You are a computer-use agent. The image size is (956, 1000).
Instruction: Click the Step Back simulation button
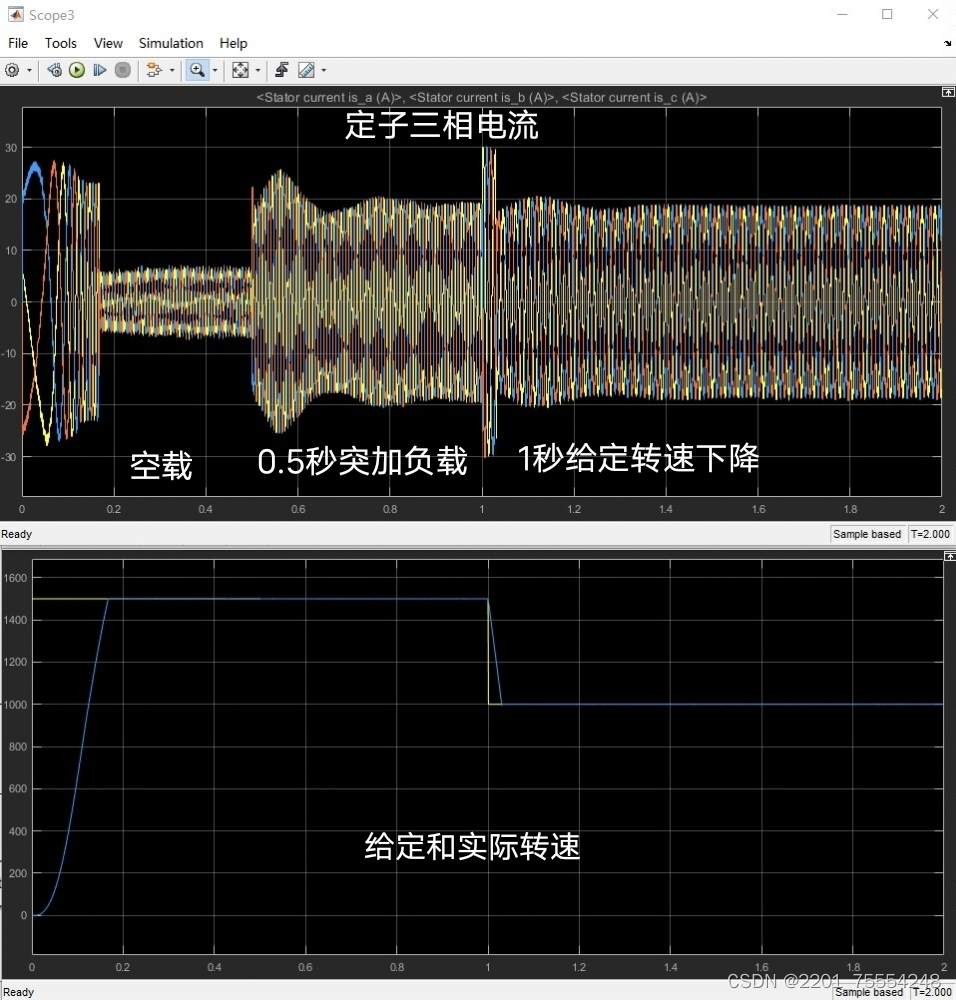[55, 70]
